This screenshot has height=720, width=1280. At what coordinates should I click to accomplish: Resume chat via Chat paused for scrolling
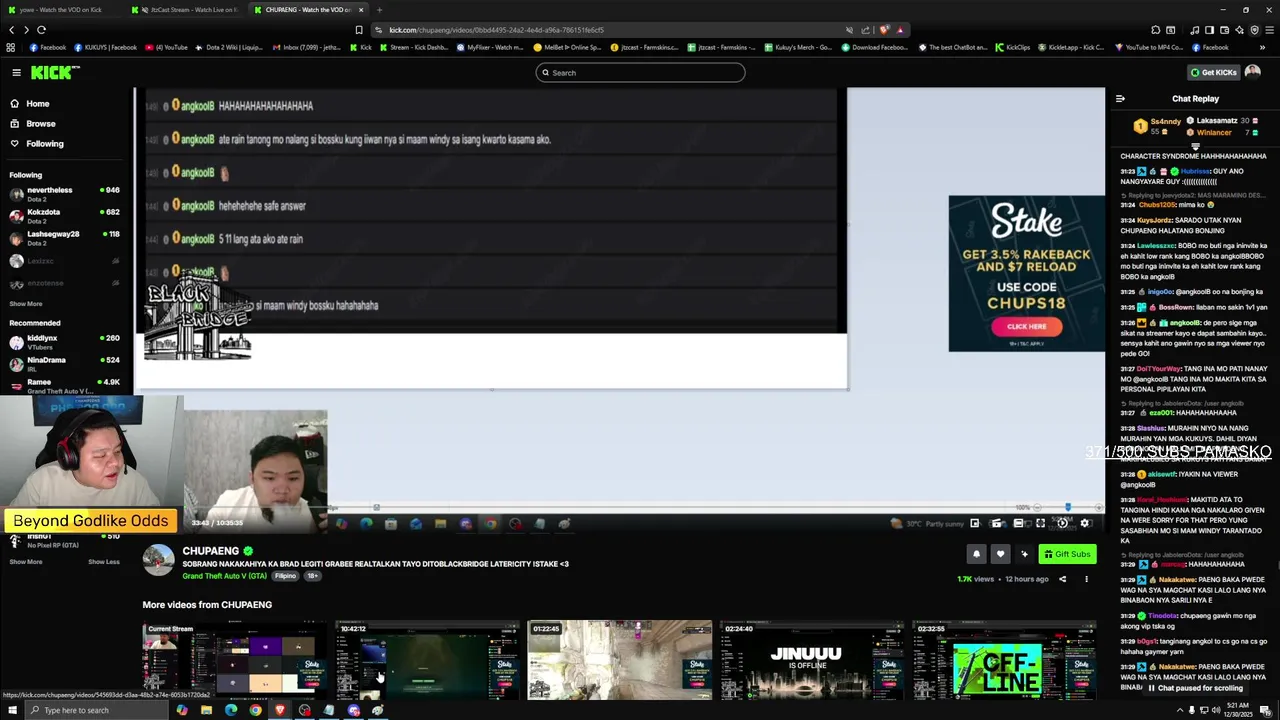[x=1194, y=688]
